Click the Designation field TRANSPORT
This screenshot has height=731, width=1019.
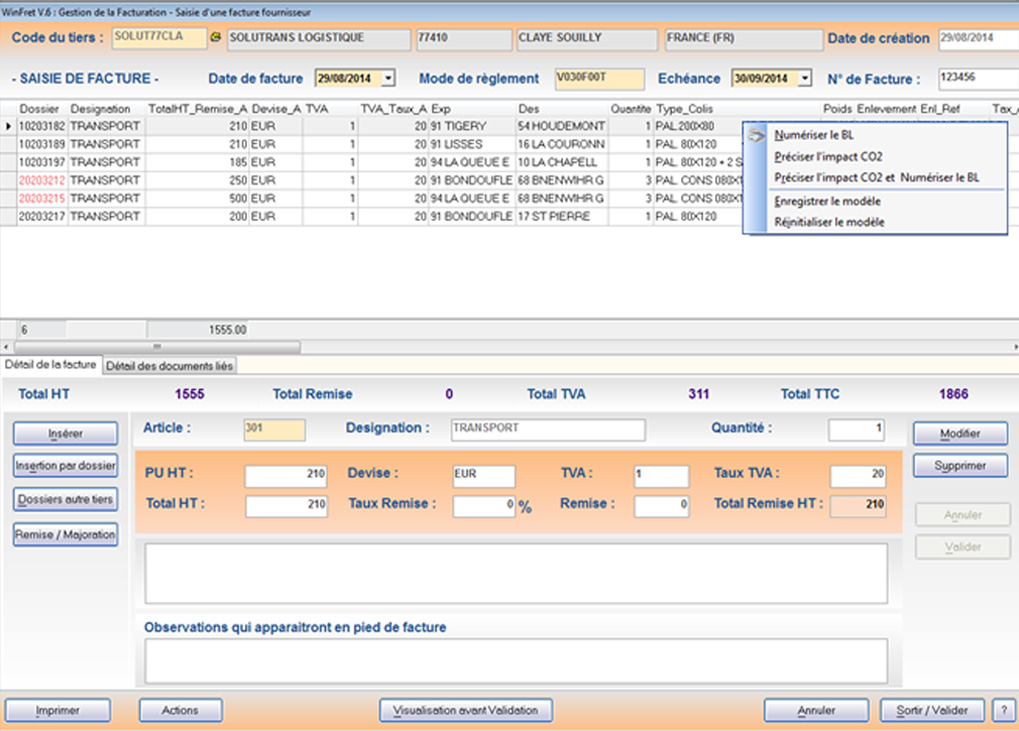point(548,430)
